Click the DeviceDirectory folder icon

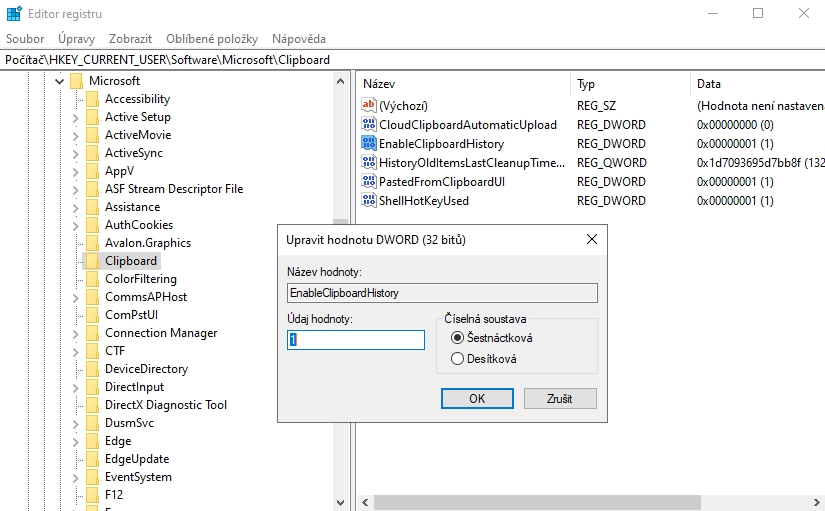point(92,369)
